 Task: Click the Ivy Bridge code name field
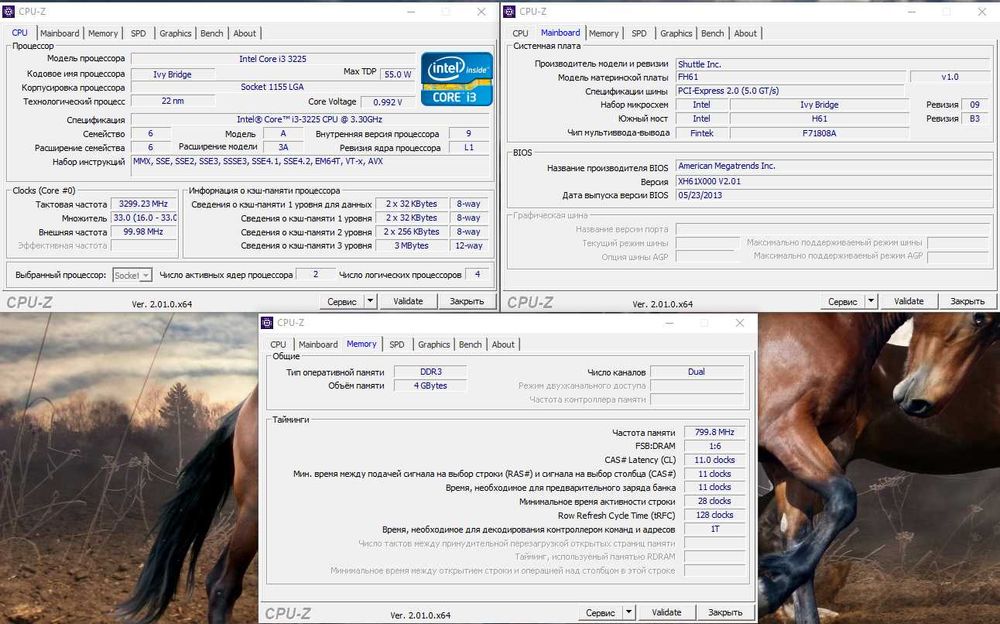click(172, 75)
